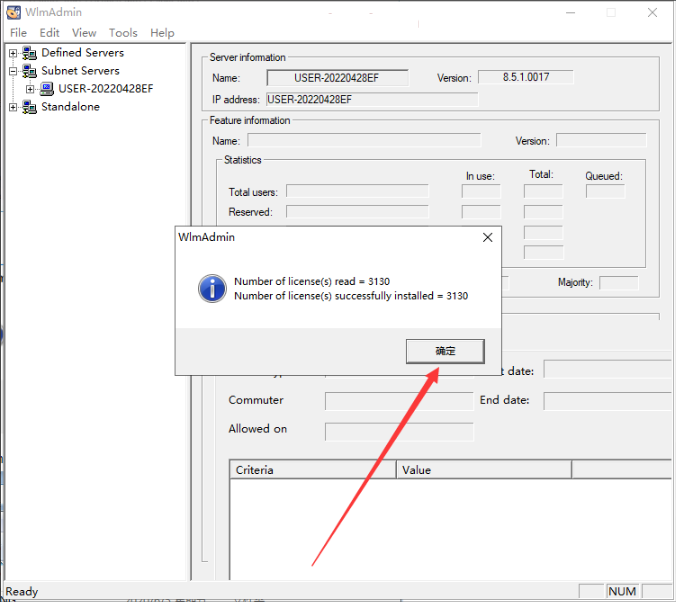Click the Reserved field
Image resolution: width=676 pixels, height=602 pixels.
click(x=357, y=212)
